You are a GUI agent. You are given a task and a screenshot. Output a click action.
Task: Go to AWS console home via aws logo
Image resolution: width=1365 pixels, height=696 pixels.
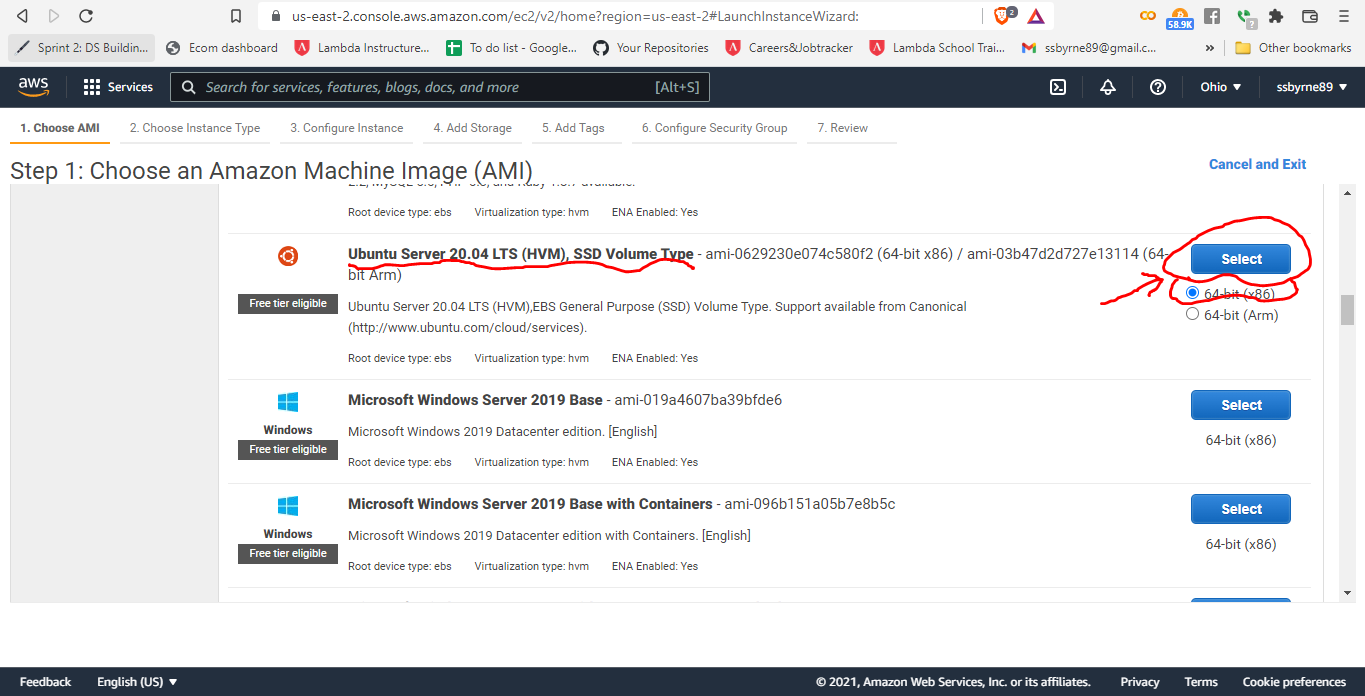click(34, 87)
